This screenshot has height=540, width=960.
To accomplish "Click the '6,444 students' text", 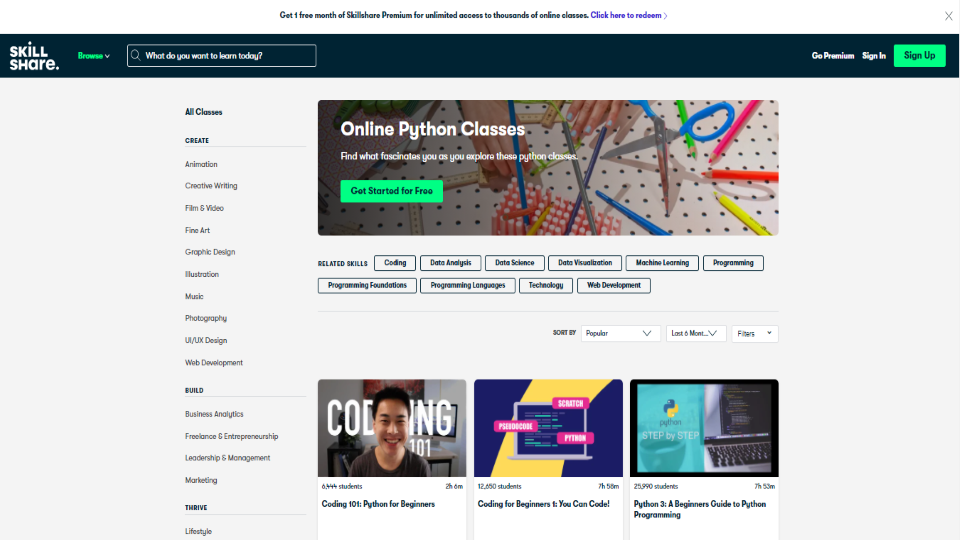I will pos(342,486).
